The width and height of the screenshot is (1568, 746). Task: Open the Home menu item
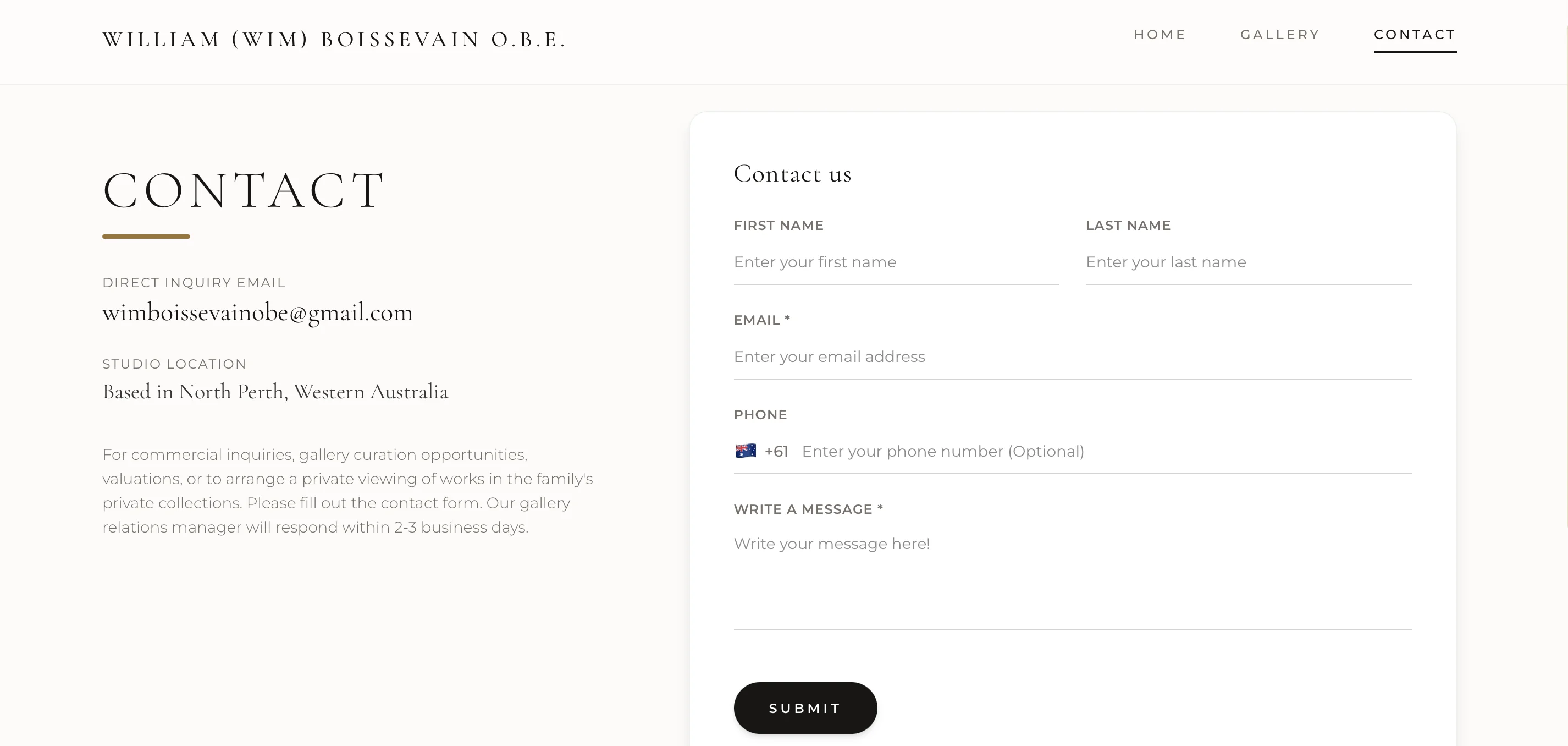pos(1160,35)
